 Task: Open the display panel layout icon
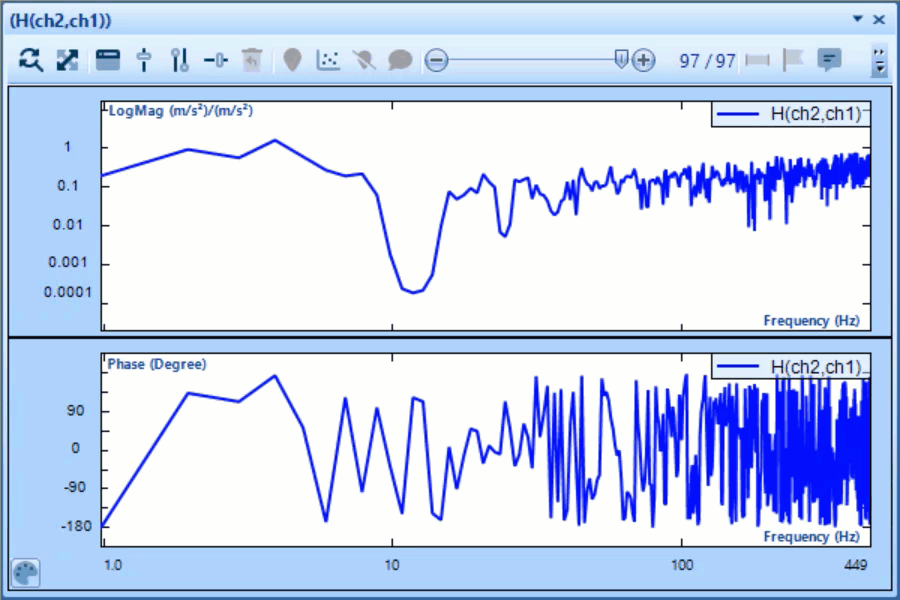click(107, 61)
